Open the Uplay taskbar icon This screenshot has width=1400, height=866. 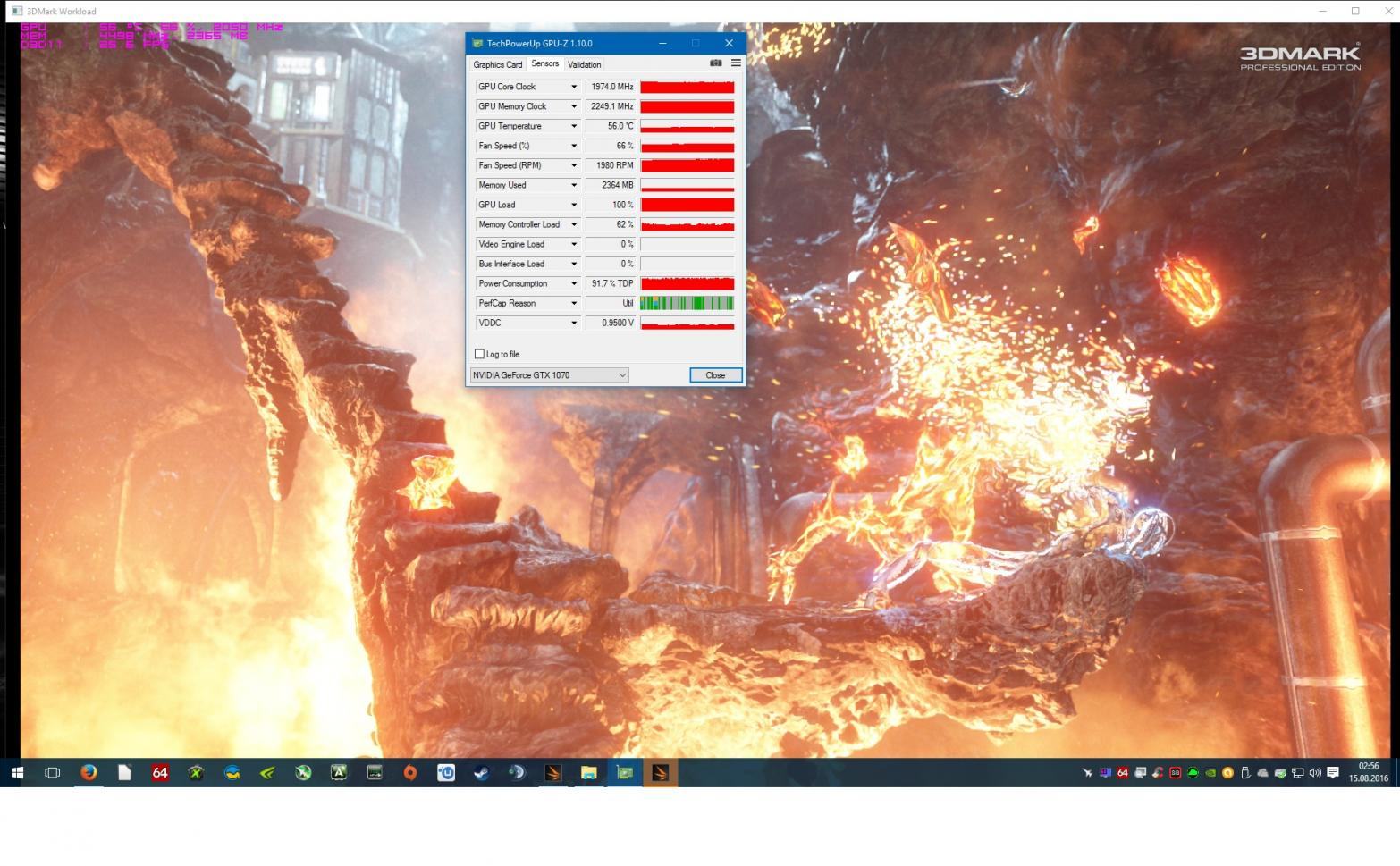pyautogui.click(x=446, y=773)
